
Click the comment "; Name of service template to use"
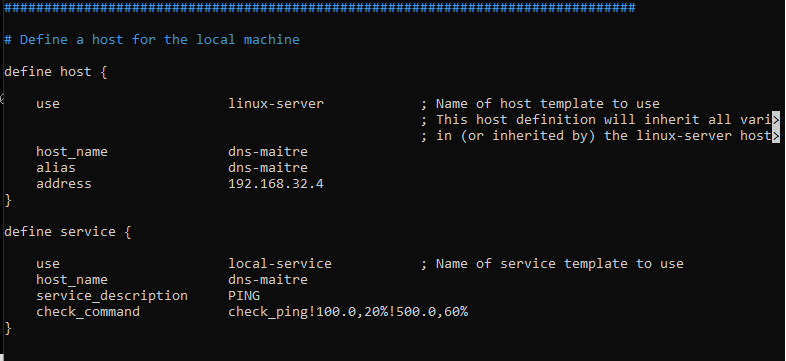pos(552,264)
